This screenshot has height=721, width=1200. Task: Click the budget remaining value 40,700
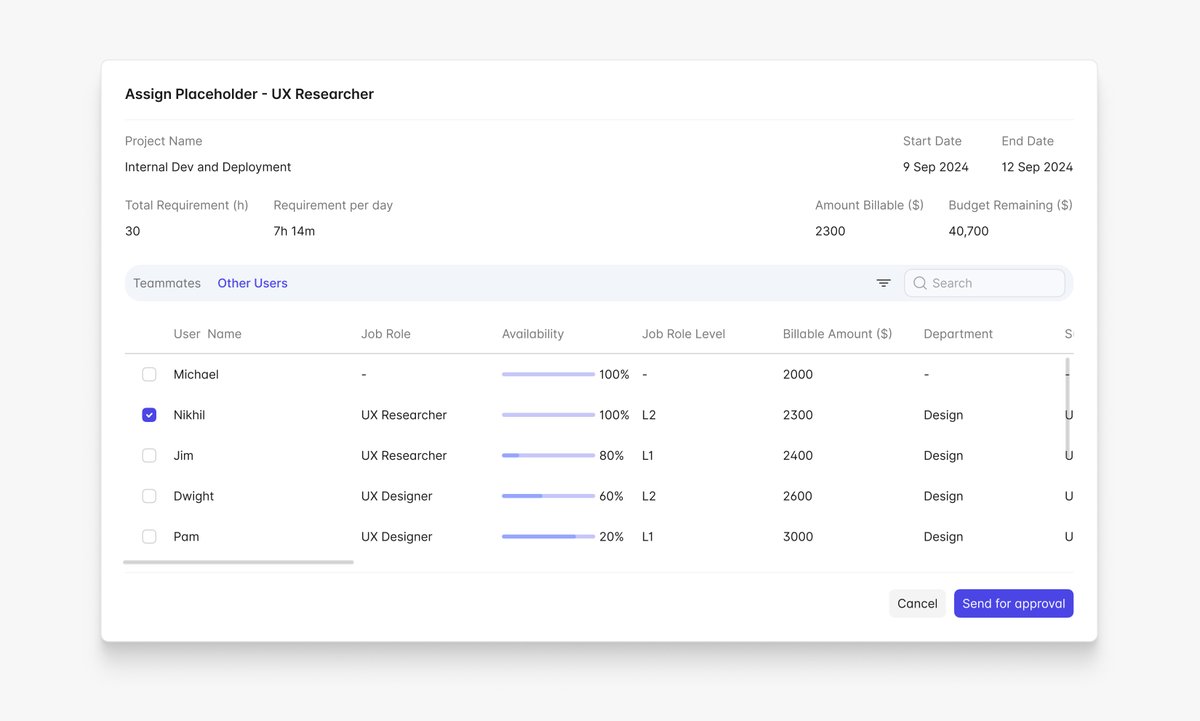click(x=969, y=231)
